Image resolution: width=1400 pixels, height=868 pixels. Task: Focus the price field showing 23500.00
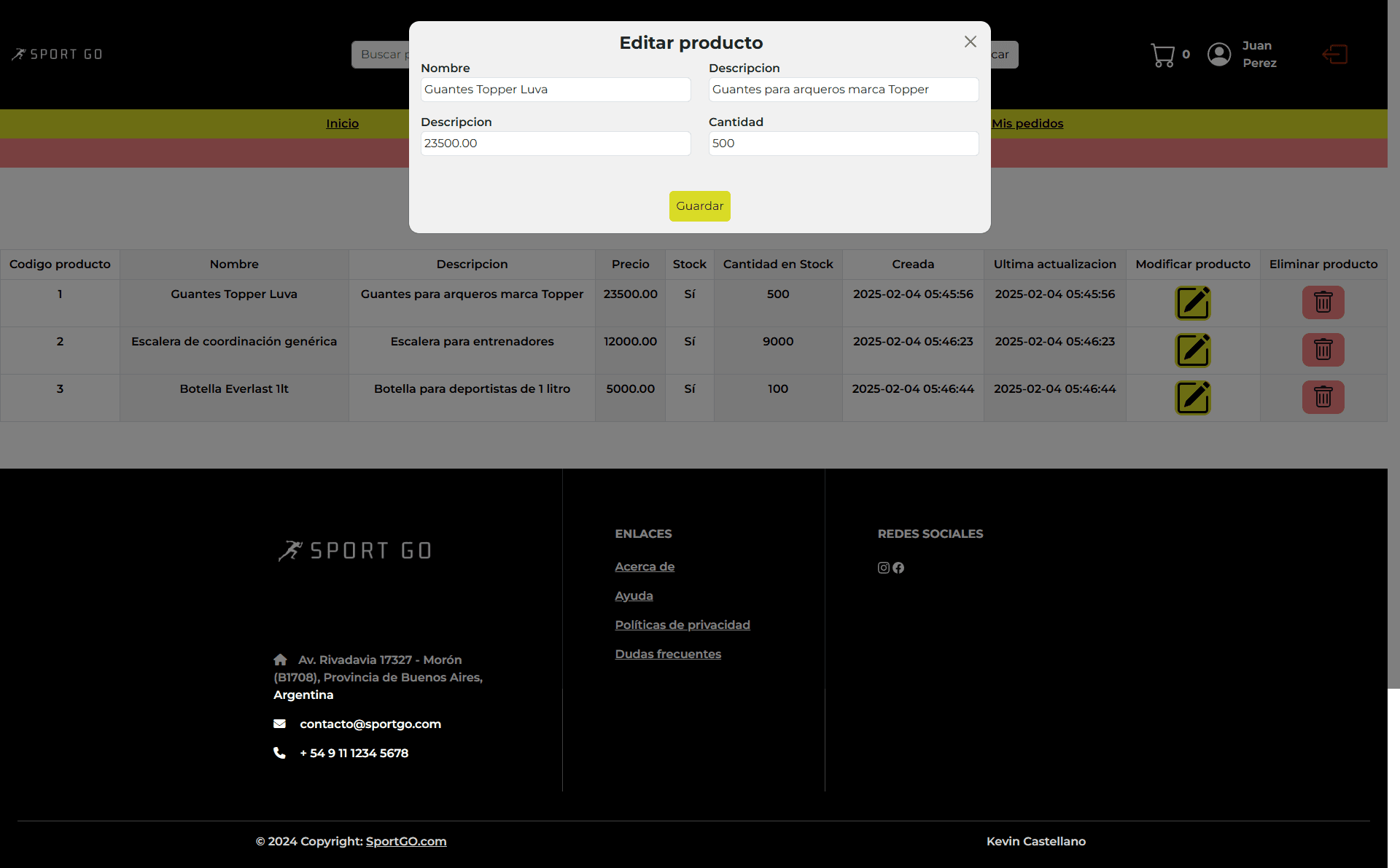tap(555, 144)
